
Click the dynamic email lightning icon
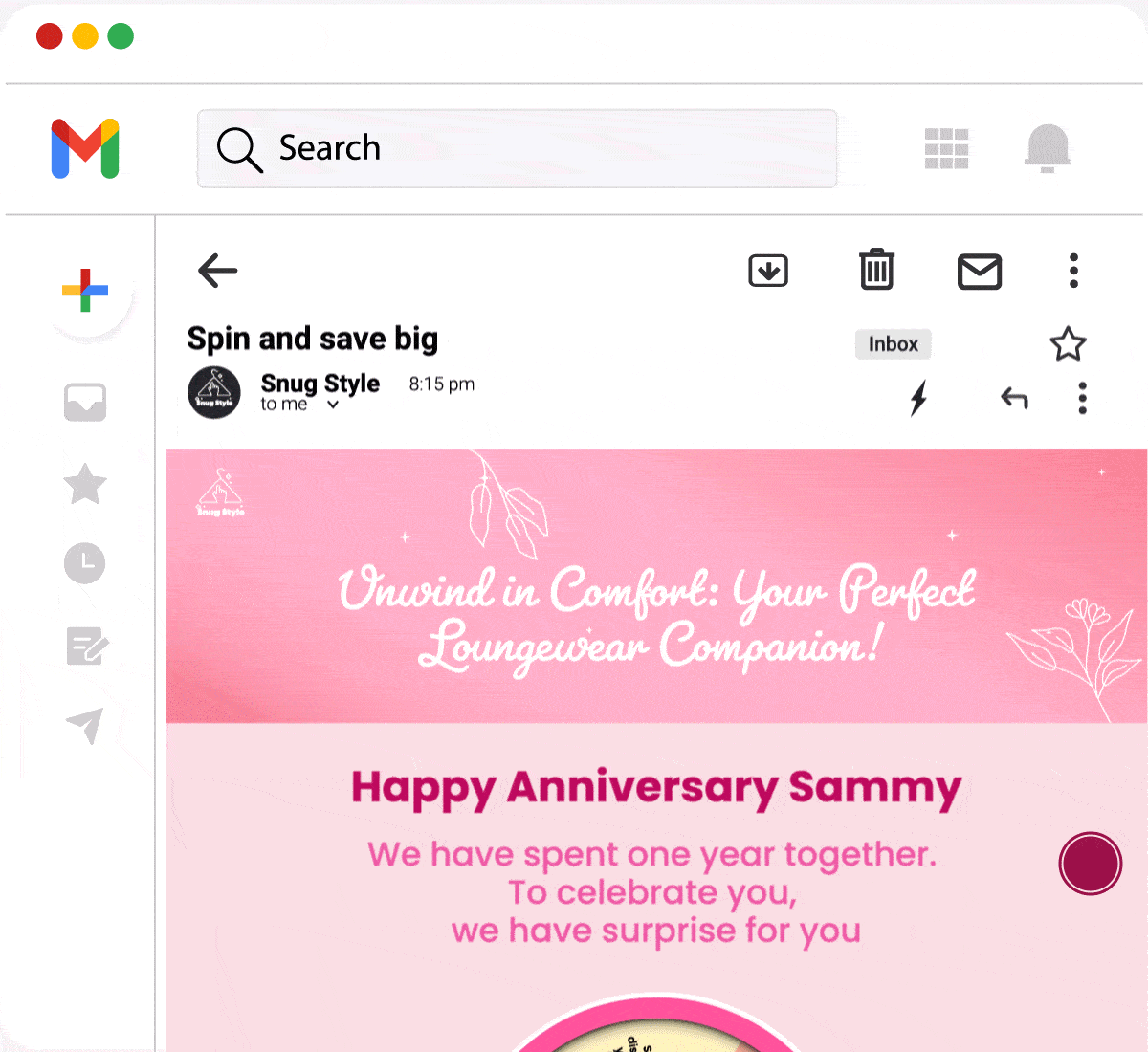pyautogui.click(x=919, y=399)
